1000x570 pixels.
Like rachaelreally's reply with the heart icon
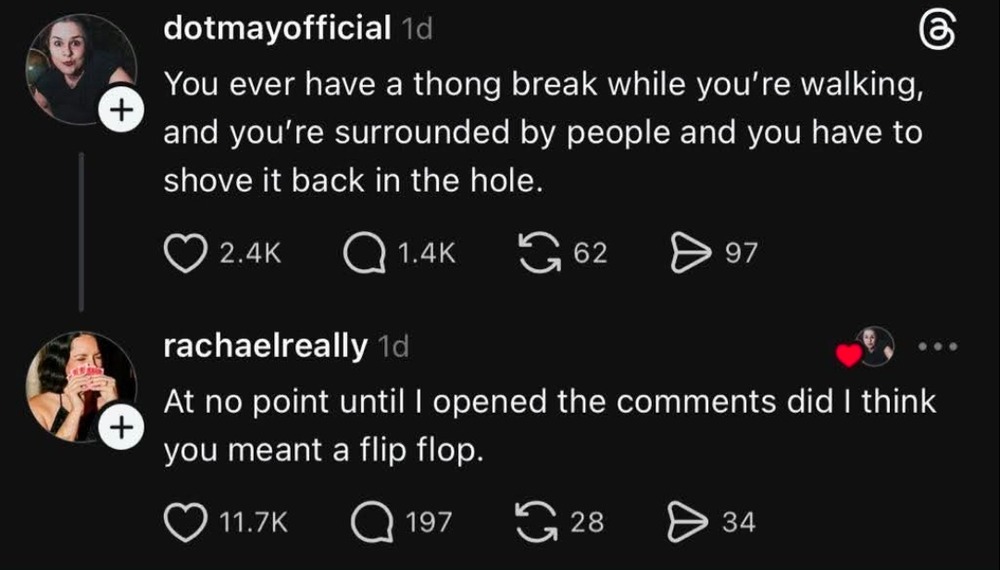coord(183,521)
